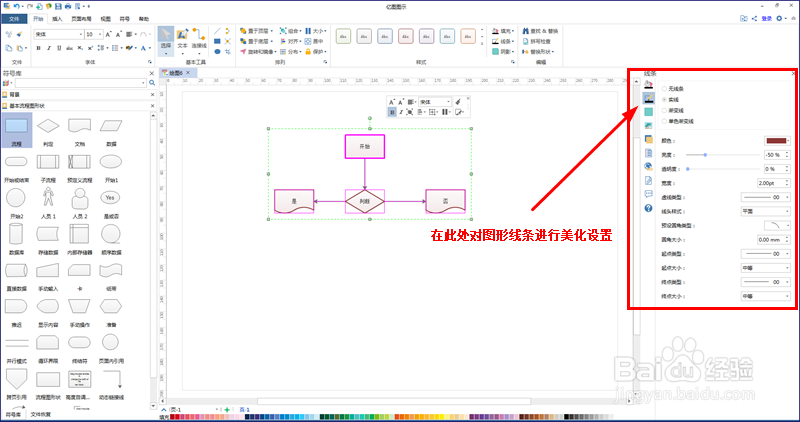
Task: Choose the 子流程 subprocess shape
Action: click(48, 166)
